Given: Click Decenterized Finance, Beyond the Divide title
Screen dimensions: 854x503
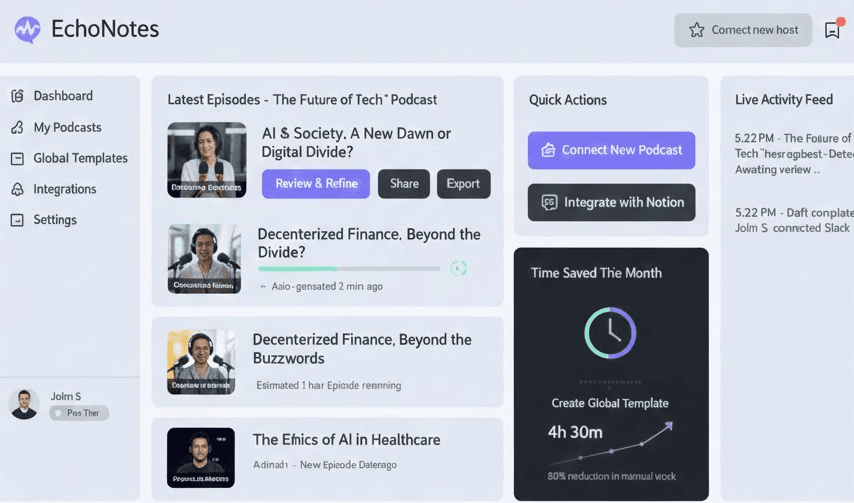Looking at the screenshot, I should click(x=369, y=243).
